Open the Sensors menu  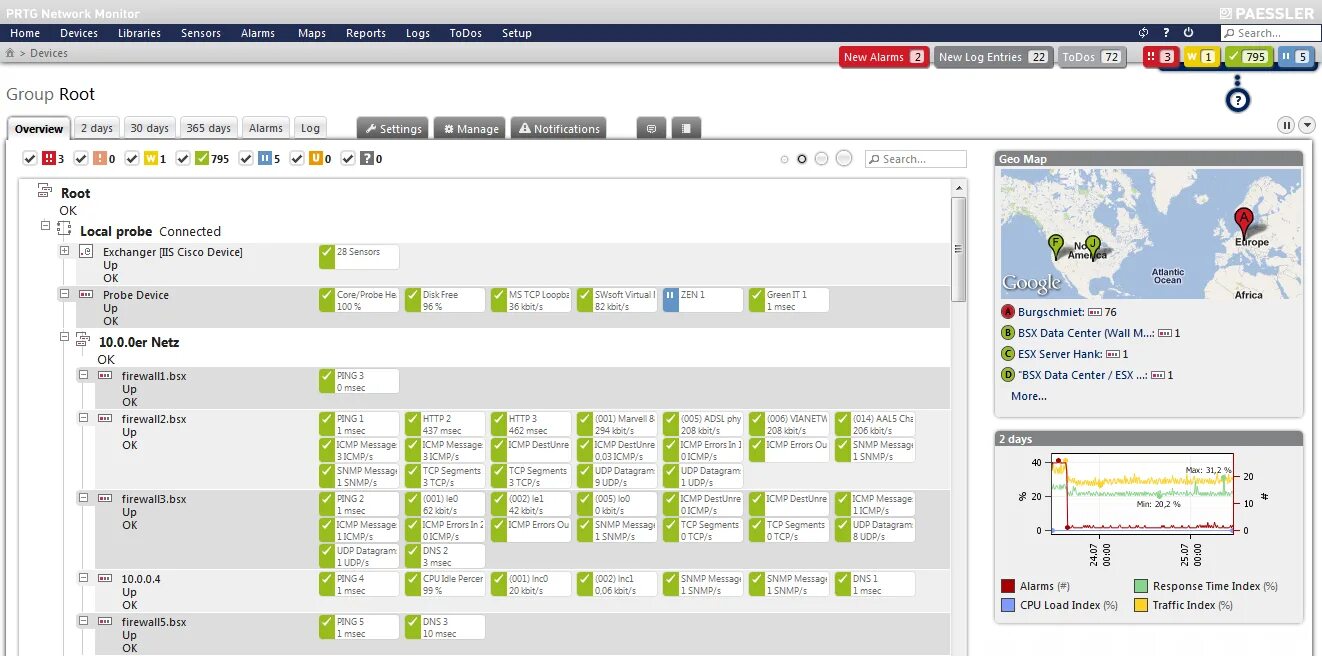coord(201,33)
